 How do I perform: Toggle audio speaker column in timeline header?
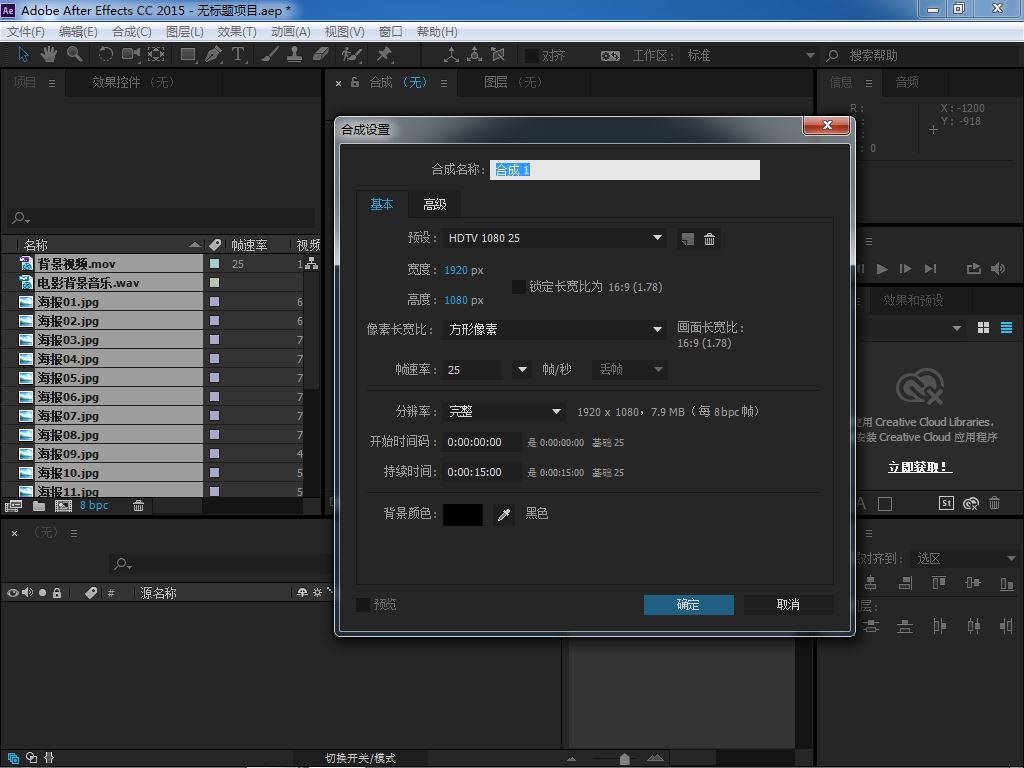(27, 593)
